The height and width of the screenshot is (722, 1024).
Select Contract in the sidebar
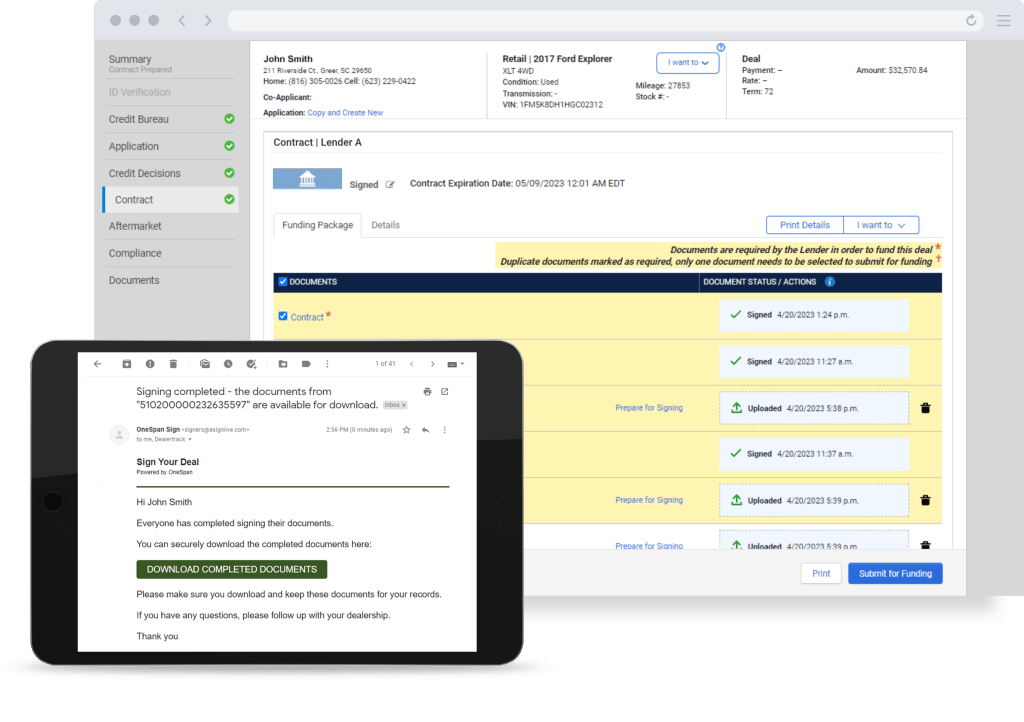coord(170,200)
